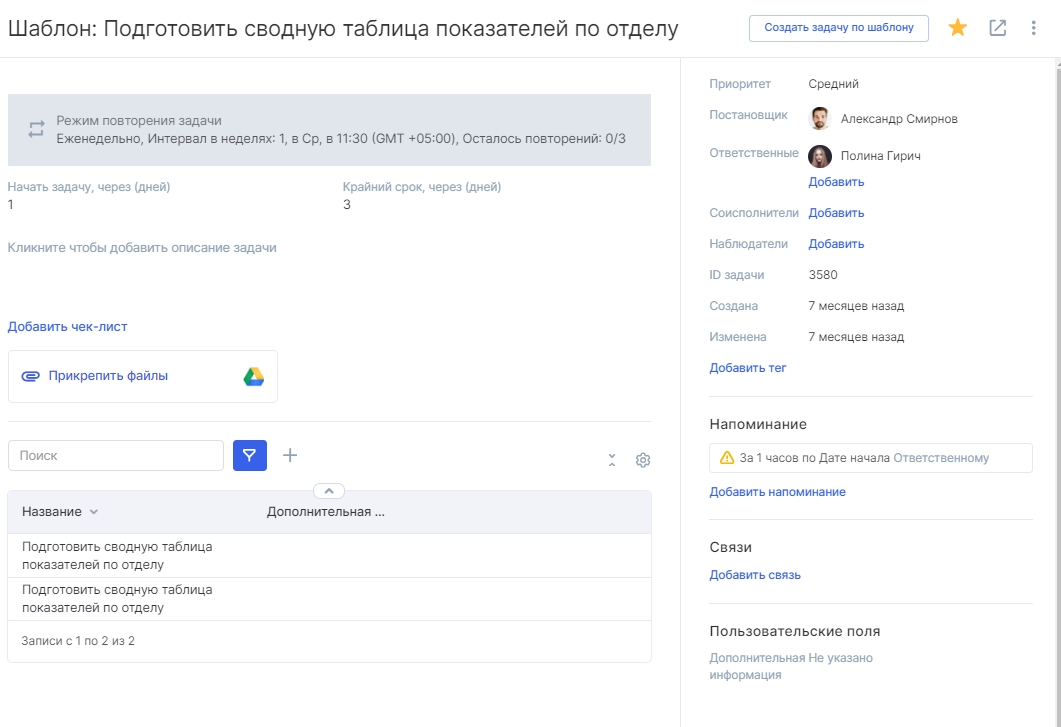Open table settings gear icon
1061x727 pixels.
click(x=643, y=460)
